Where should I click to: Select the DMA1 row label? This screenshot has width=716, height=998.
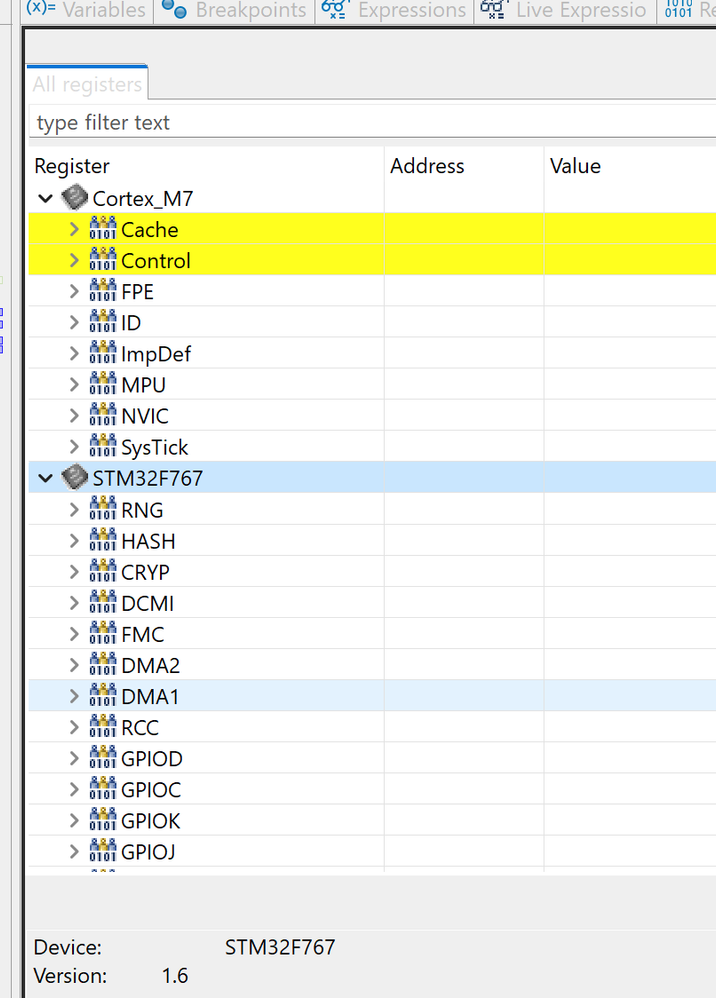click(x=150, y=697)
